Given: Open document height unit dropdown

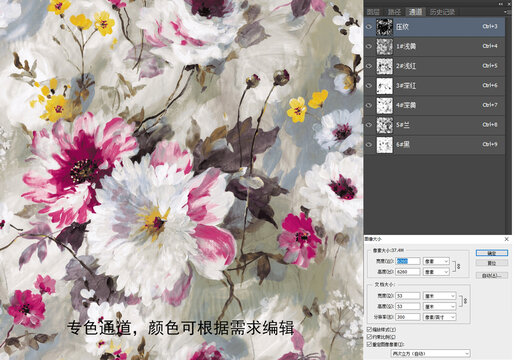Looking at the screenshot, I should [439, 306].
